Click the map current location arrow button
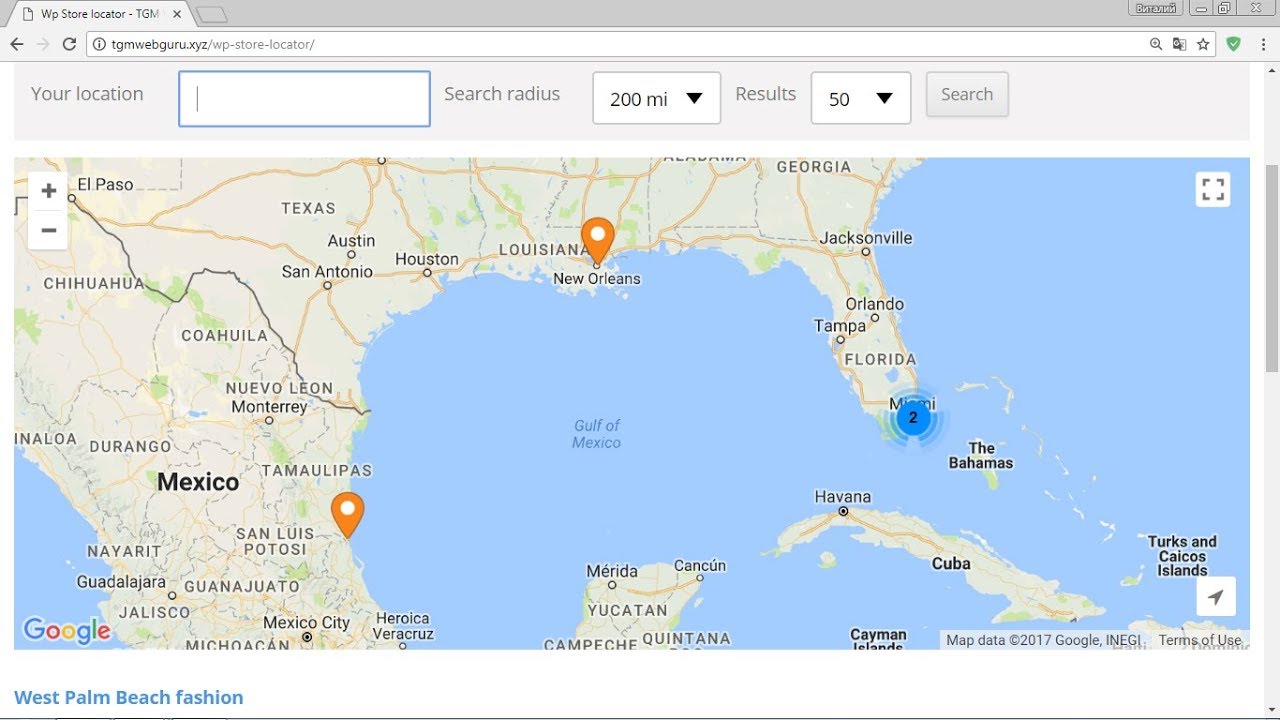 (x=1215, y=597)
